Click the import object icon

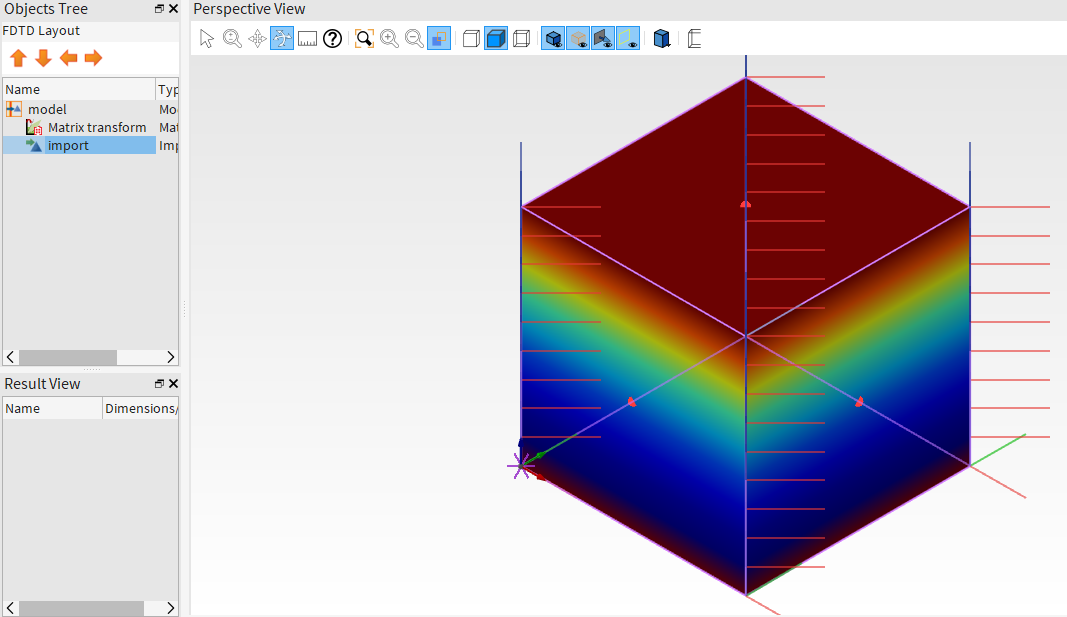pyautogui.click(x=34, y=146)
